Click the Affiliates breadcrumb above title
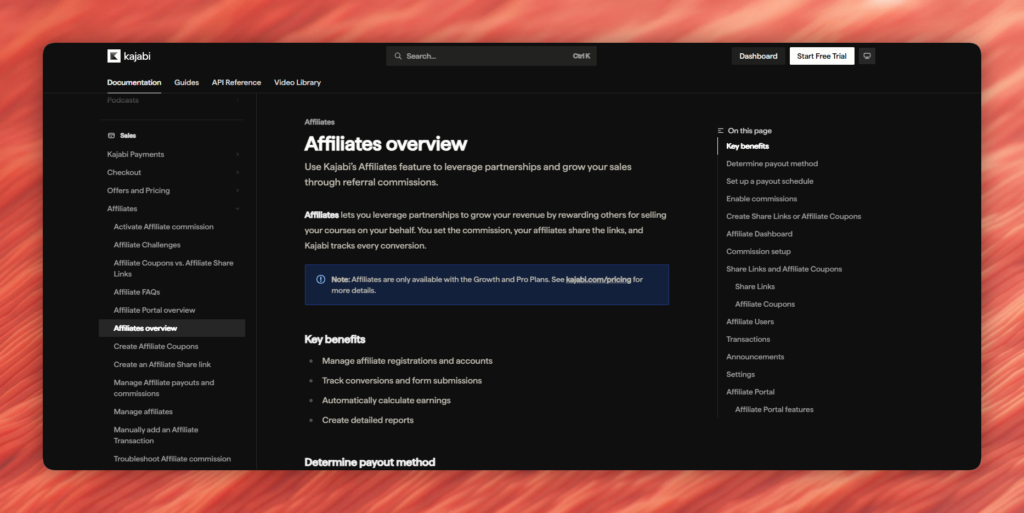Image resolution: width=1024 pixels, height=513 pixels. [x=319, y=122]
